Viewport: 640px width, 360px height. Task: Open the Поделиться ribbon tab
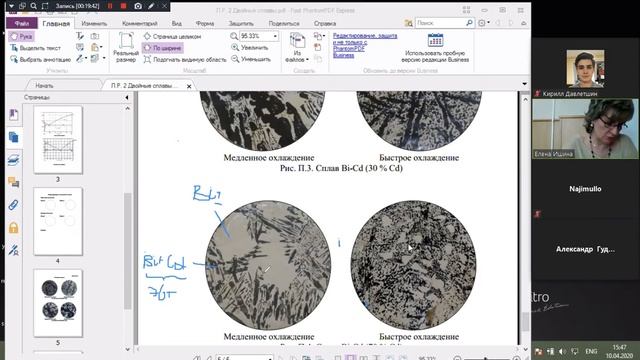pos(284,24)
